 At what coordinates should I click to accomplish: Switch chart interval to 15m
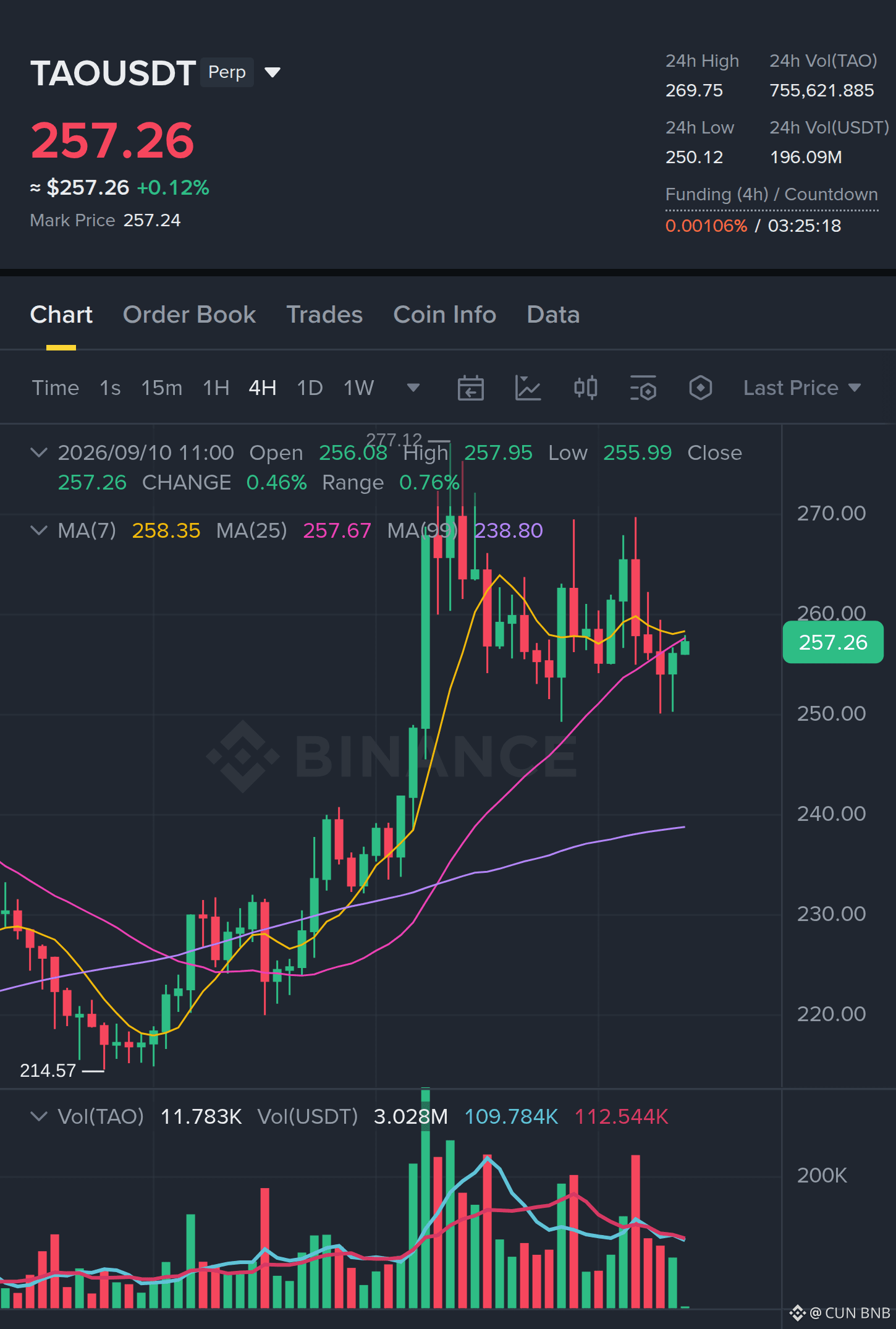161,388
